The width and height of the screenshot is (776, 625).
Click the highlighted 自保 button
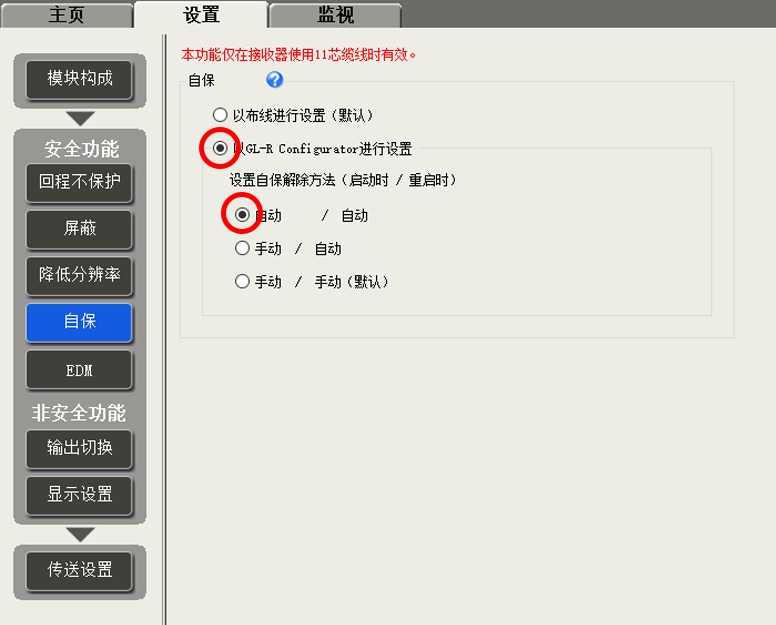[x=80, y=321]
